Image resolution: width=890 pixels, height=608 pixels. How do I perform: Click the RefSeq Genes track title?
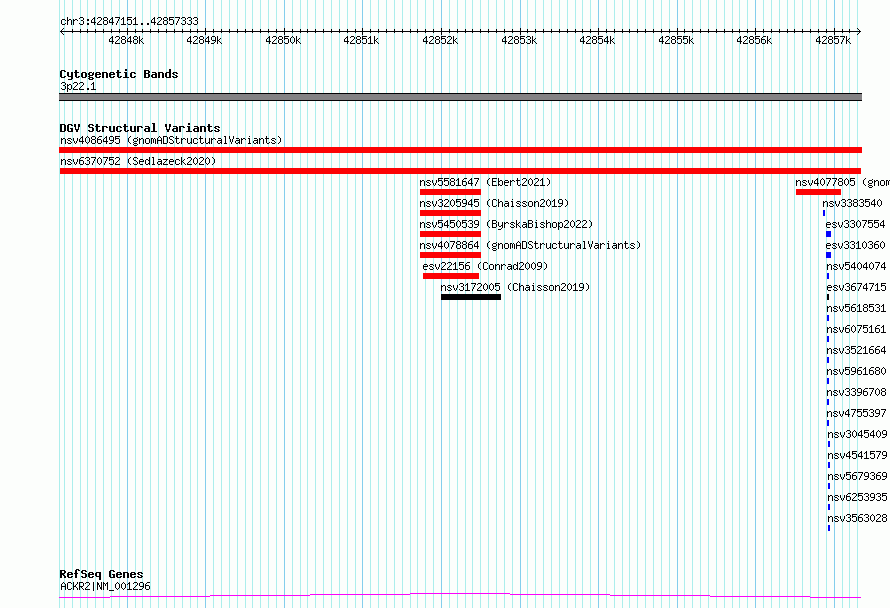coord(101,575)
